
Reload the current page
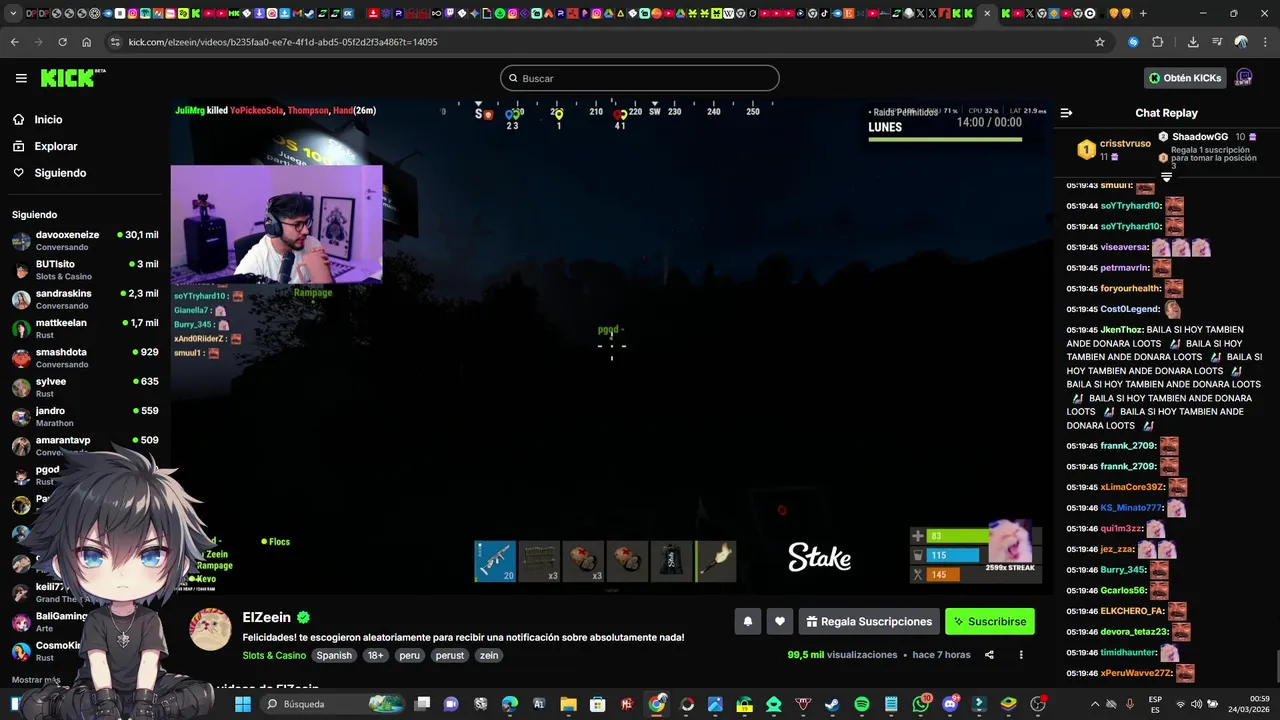pos(62,42)
